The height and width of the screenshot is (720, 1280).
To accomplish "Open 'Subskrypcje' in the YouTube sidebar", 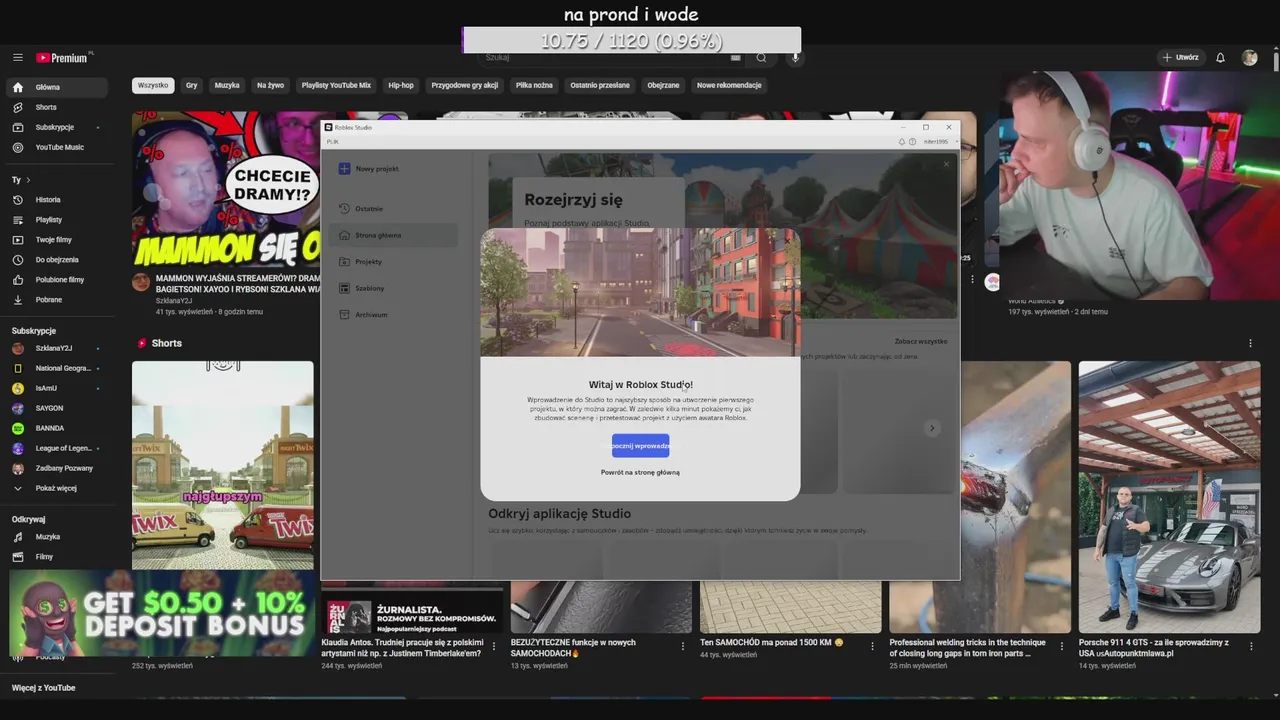I will click(59, 127).
